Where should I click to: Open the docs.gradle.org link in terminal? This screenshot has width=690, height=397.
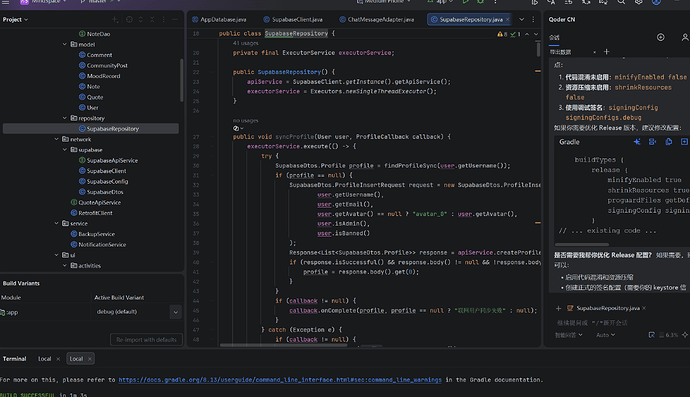(280, 379)
